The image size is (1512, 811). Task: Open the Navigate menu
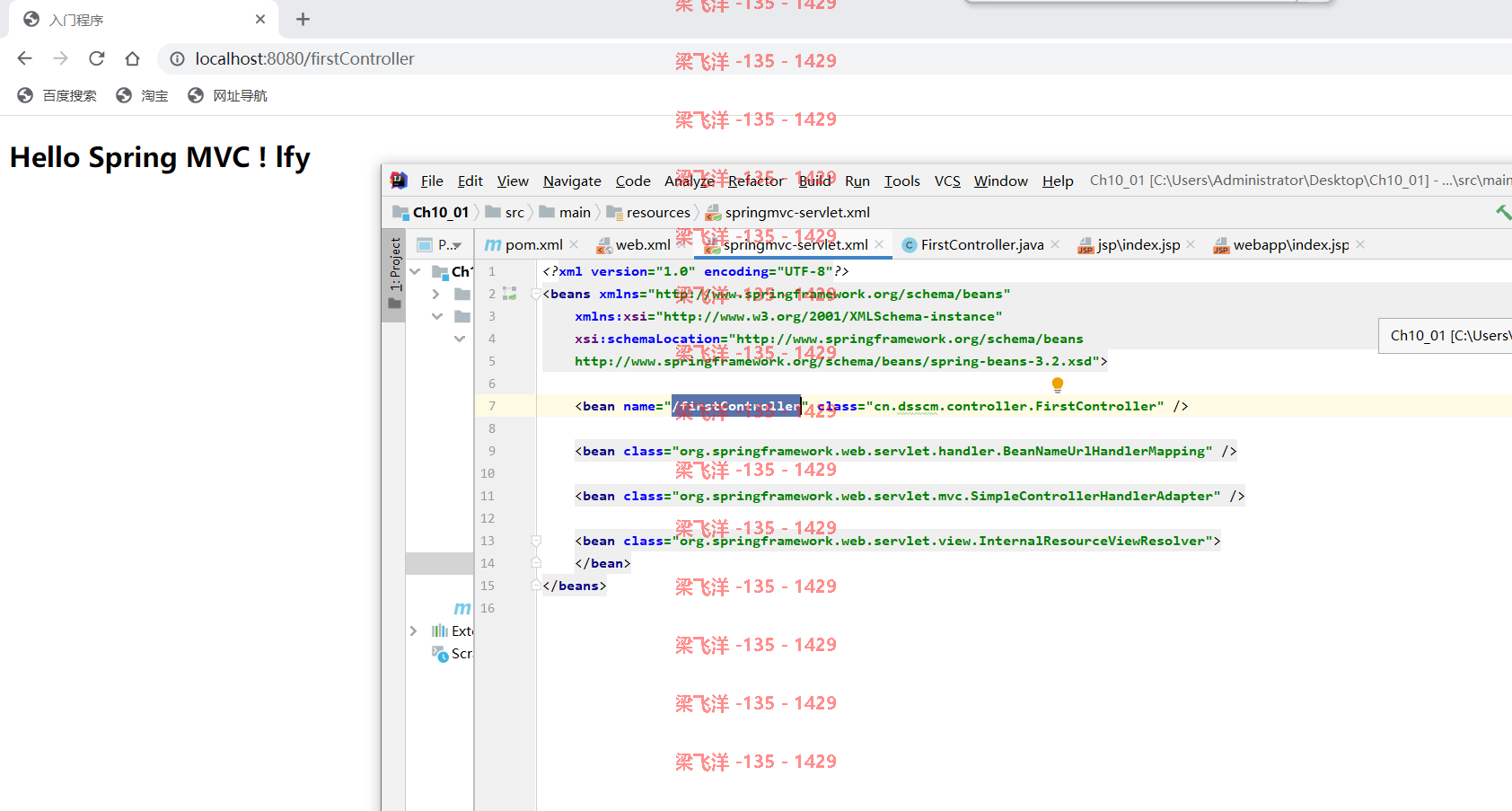572,181
